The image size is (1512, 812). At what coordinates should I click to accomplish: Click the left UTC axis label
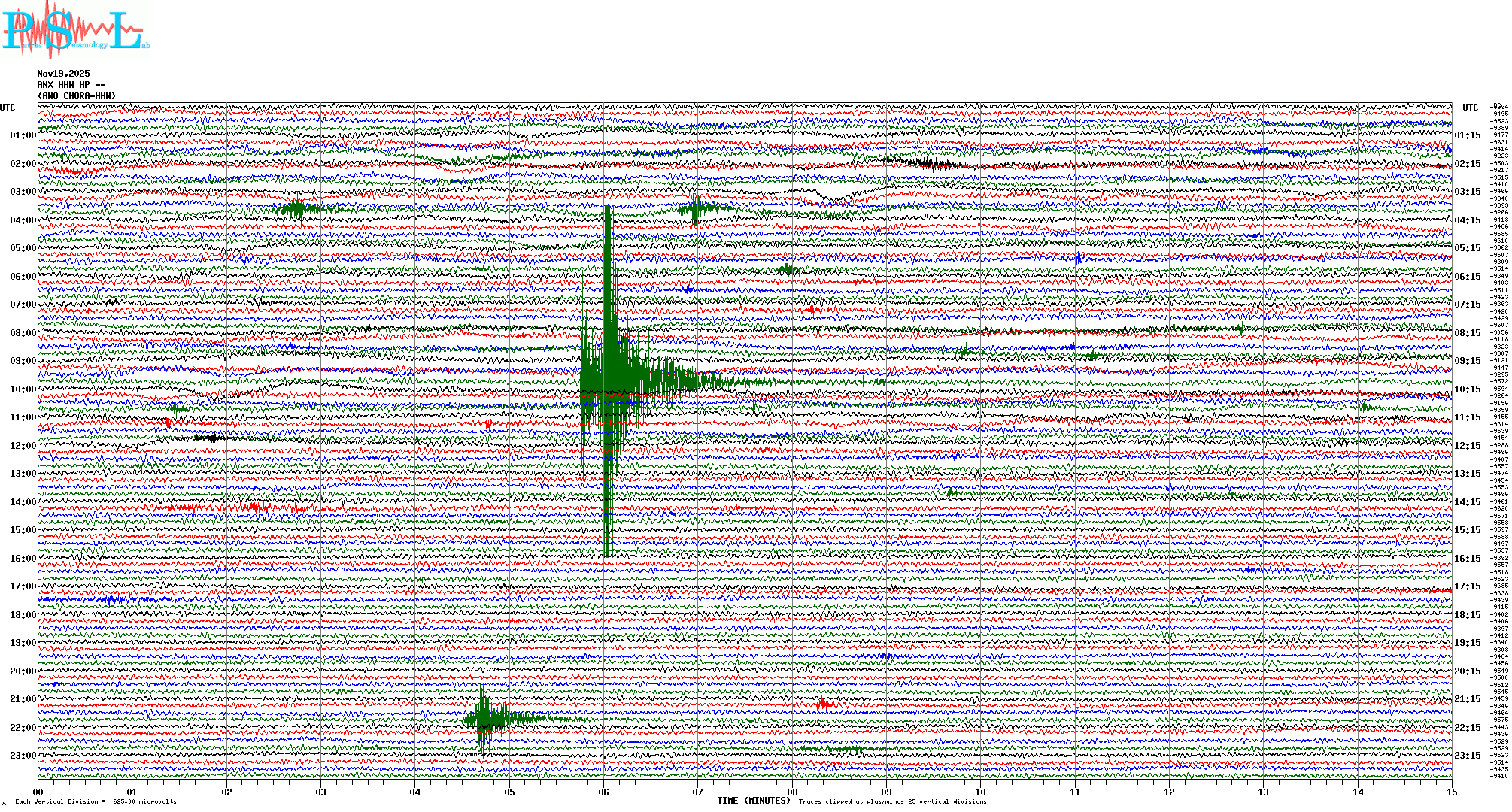point(8,108)
